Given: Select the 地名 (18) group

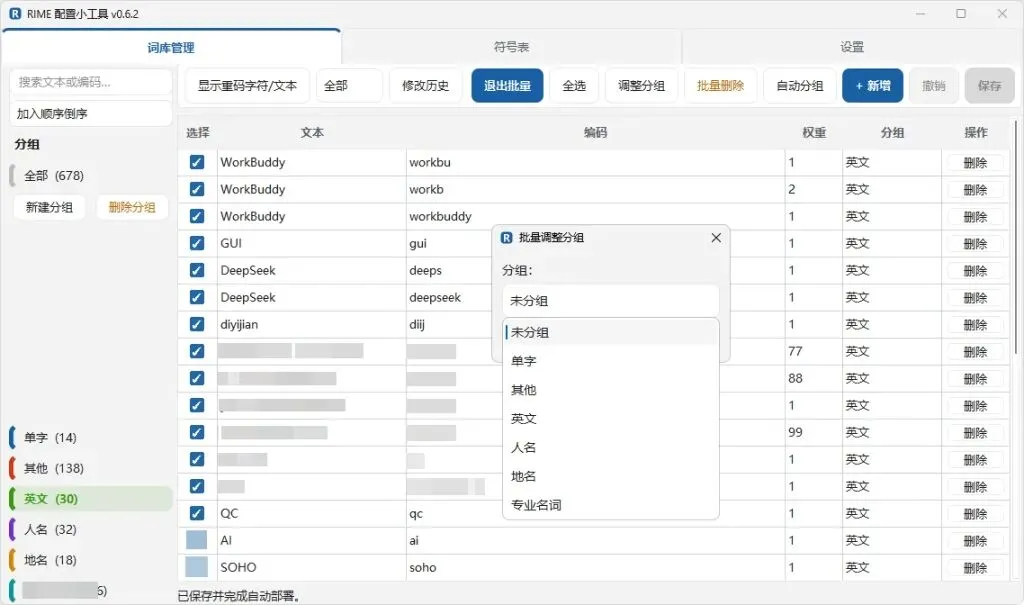Looking at the screenshot, I should pyautogui.click(x=91, y=561).
